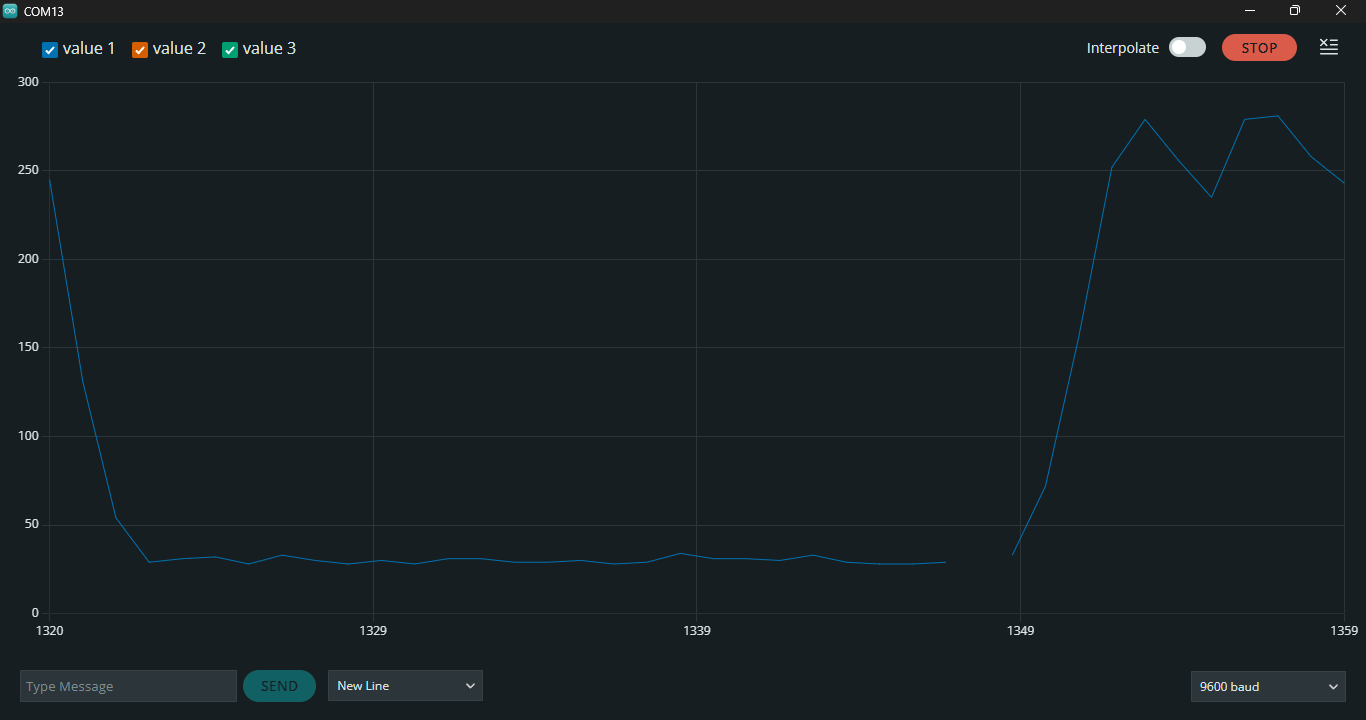The image size is (1366, 720).
Task: Click the value 3 legend label
Action: tap(269, 48)
